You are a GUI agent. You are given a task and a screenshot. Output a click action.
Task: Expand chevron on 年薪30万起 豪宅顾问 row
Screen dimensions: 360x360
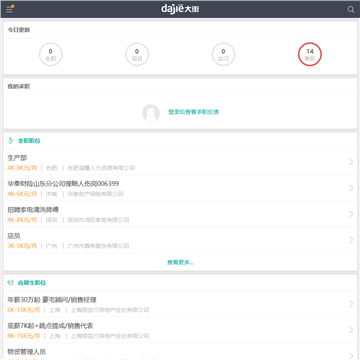tap(351, 304)
